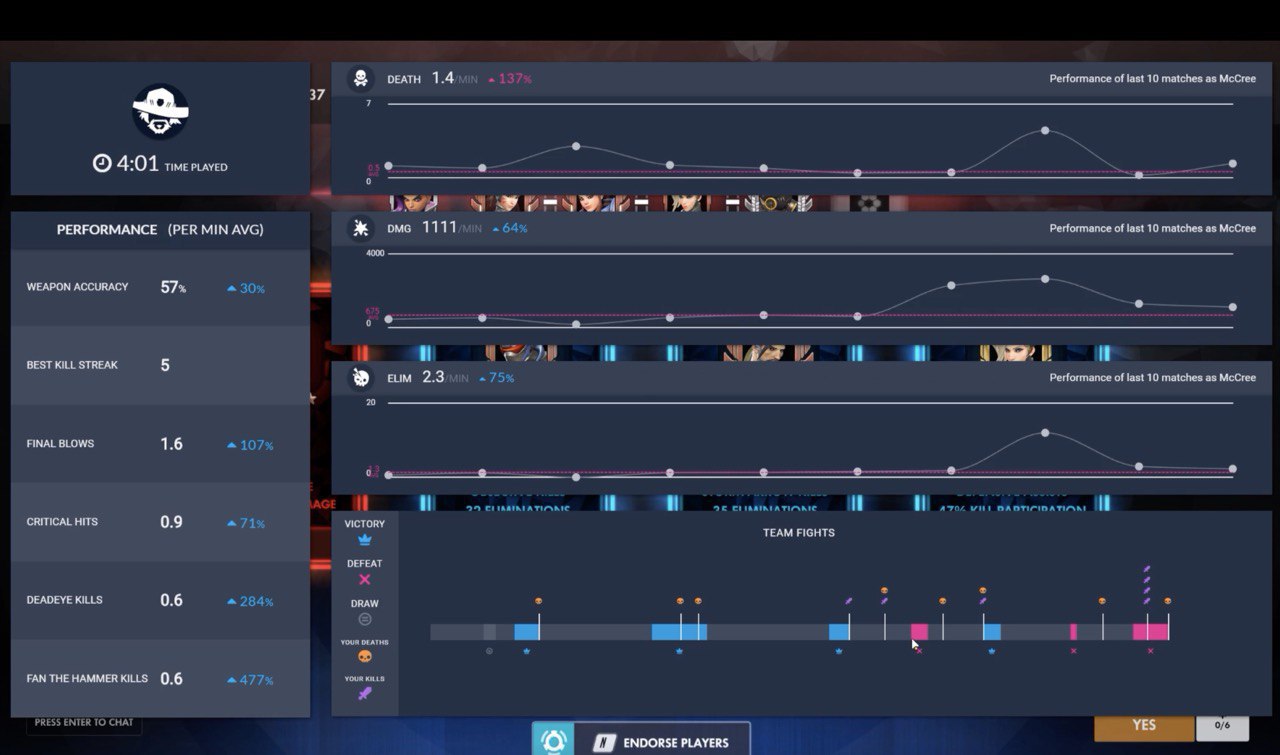1280x755 pixels.
Task: Click the 57% weapon accuracy value
Action: tap(173, 287)
